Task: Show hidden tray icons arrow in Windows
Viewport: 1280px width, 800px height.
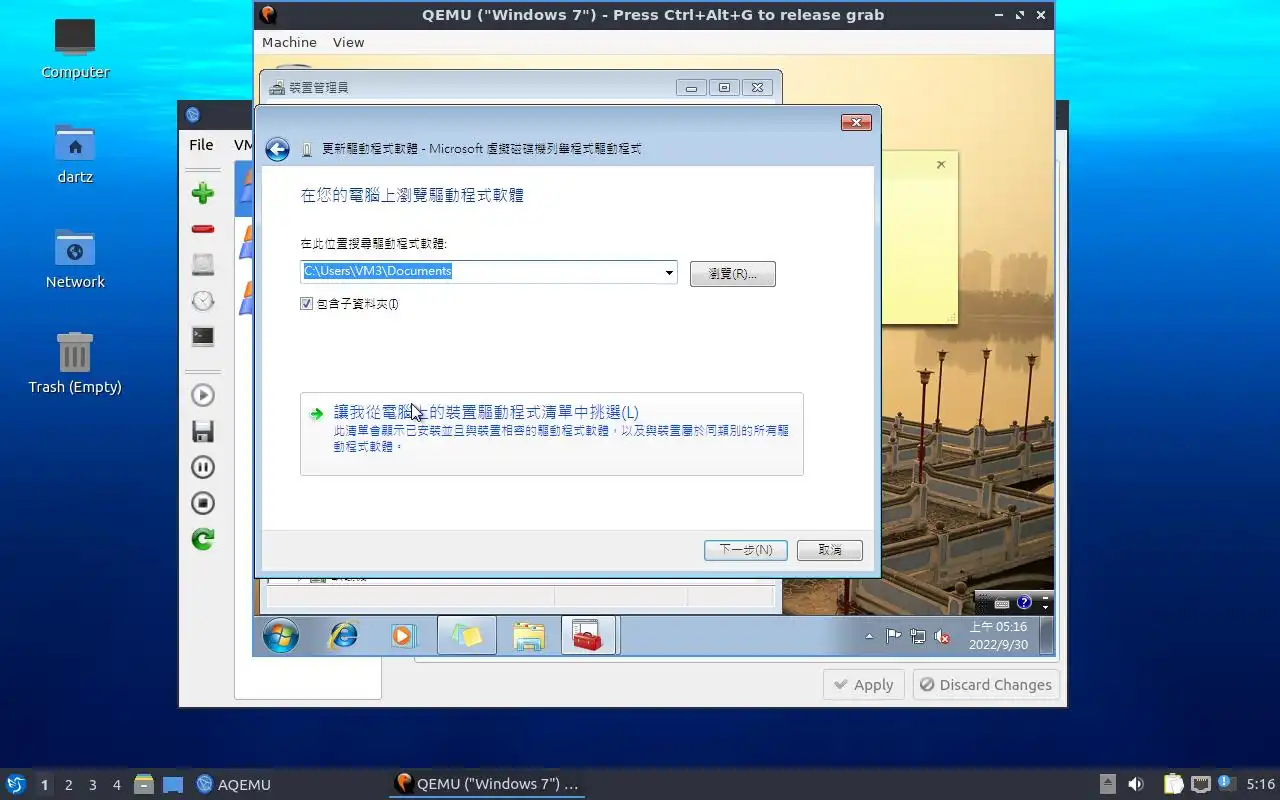Action: [x=869, y=636]
